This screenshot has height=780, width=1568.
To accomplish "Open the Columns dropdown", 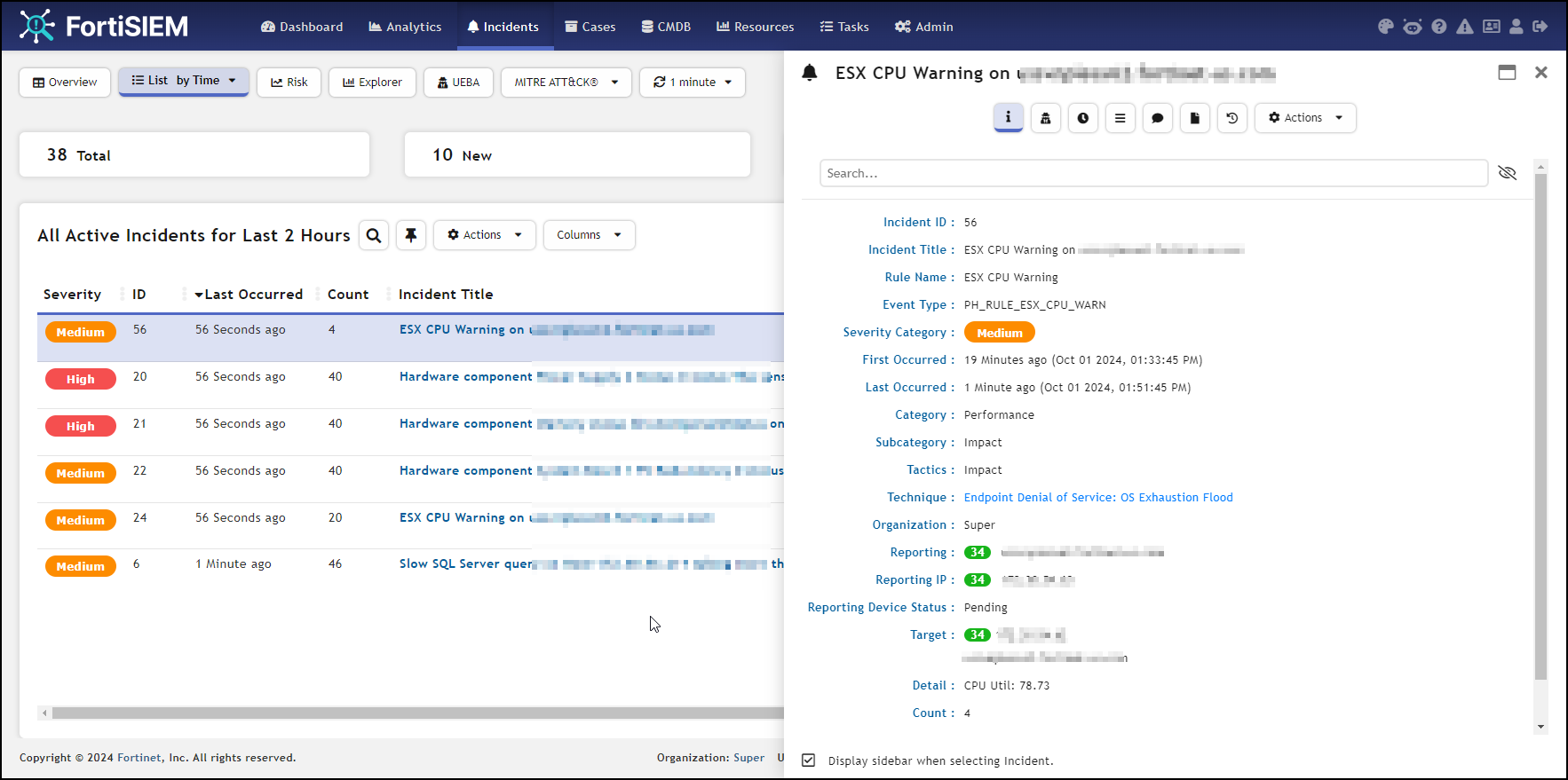I will pos(590,235).
